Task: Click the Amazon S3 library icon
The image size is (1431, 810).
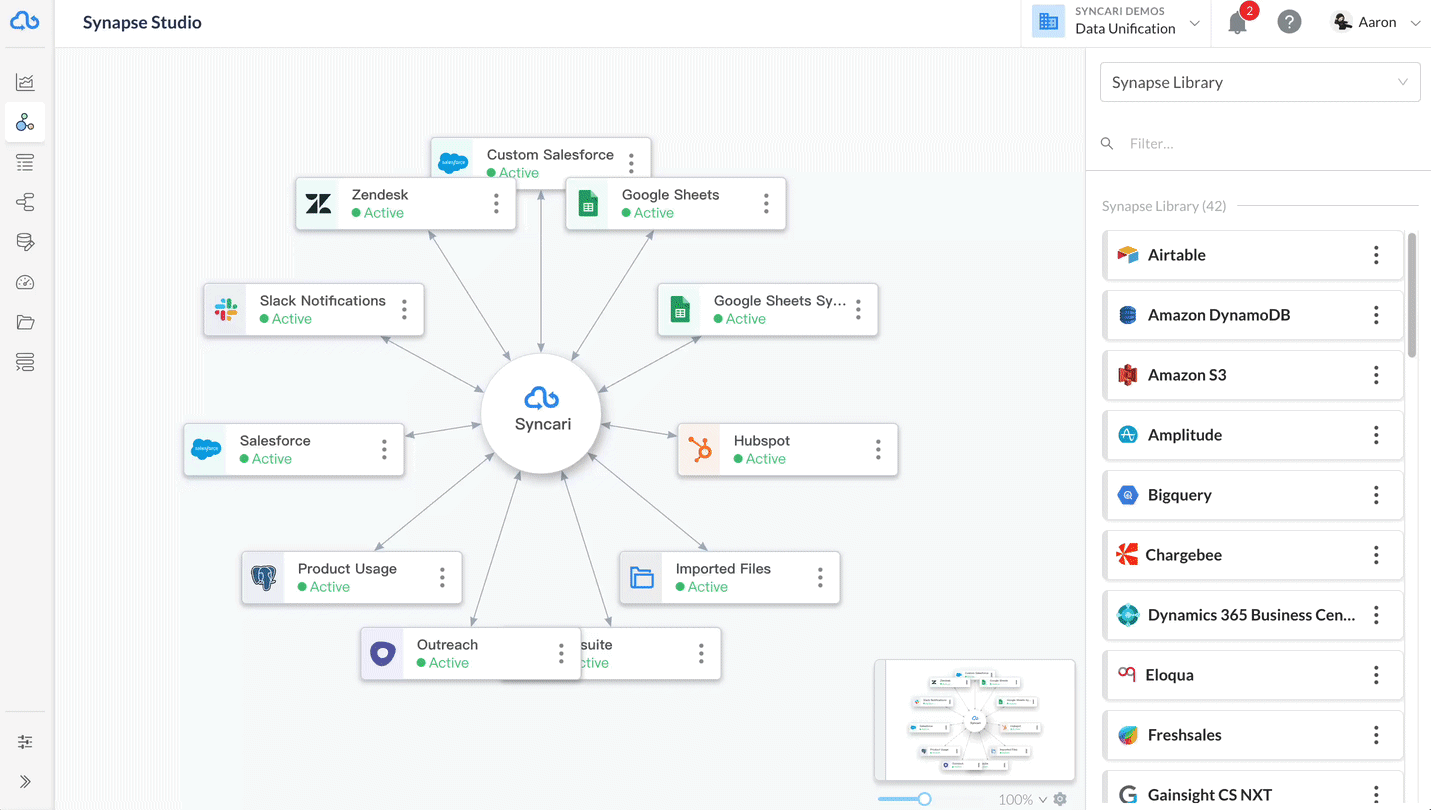Action: tap(1128, 375)
